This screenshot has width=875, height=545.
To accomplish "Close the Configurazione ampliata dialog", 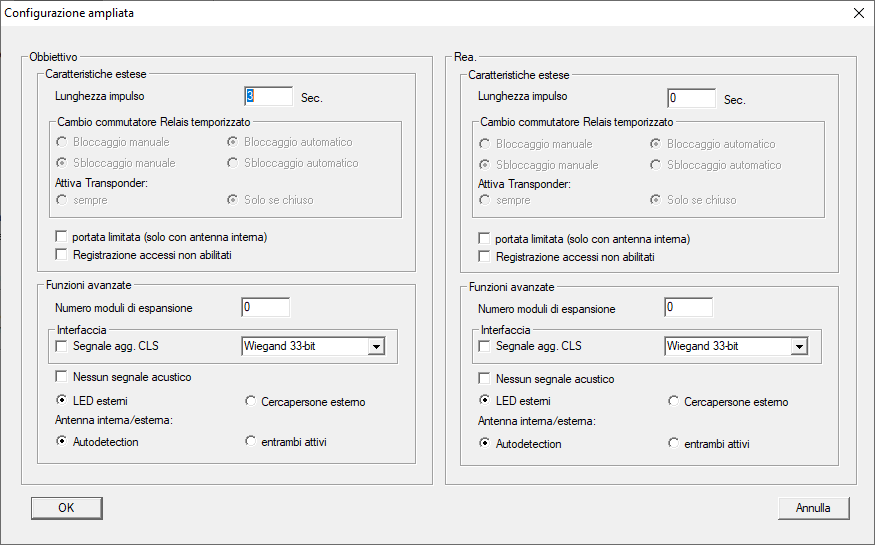I will pos(858,13).
